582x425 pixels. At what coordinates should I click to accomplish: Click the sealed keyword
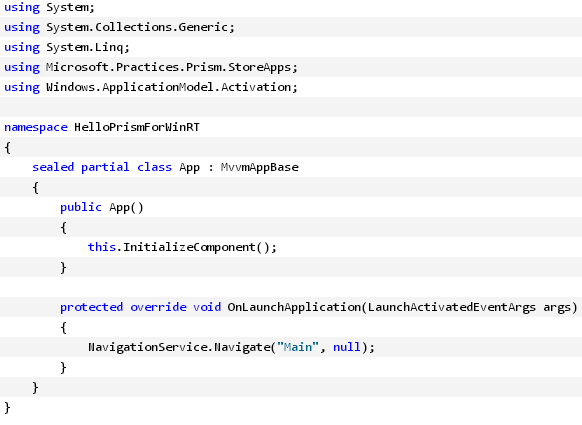[53, 167]
